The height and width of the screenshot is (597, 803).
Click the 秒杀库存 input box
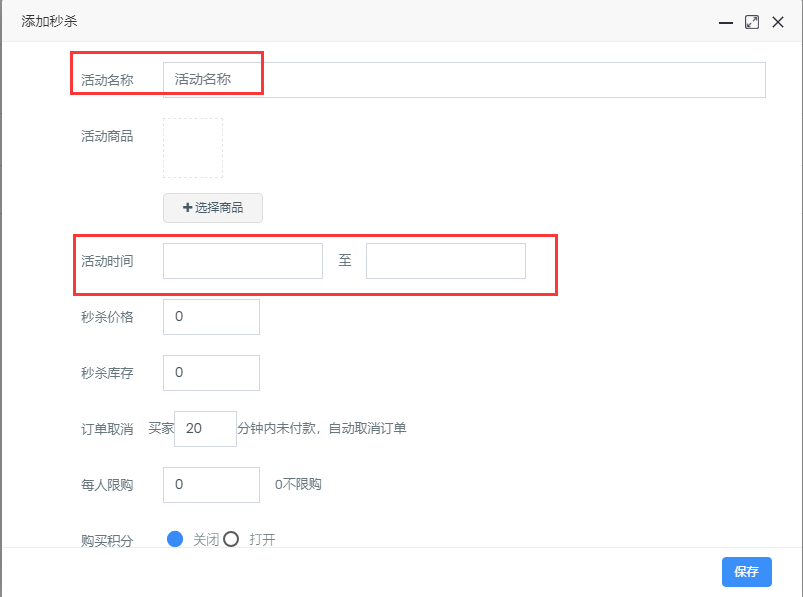[x=212, y=373]
